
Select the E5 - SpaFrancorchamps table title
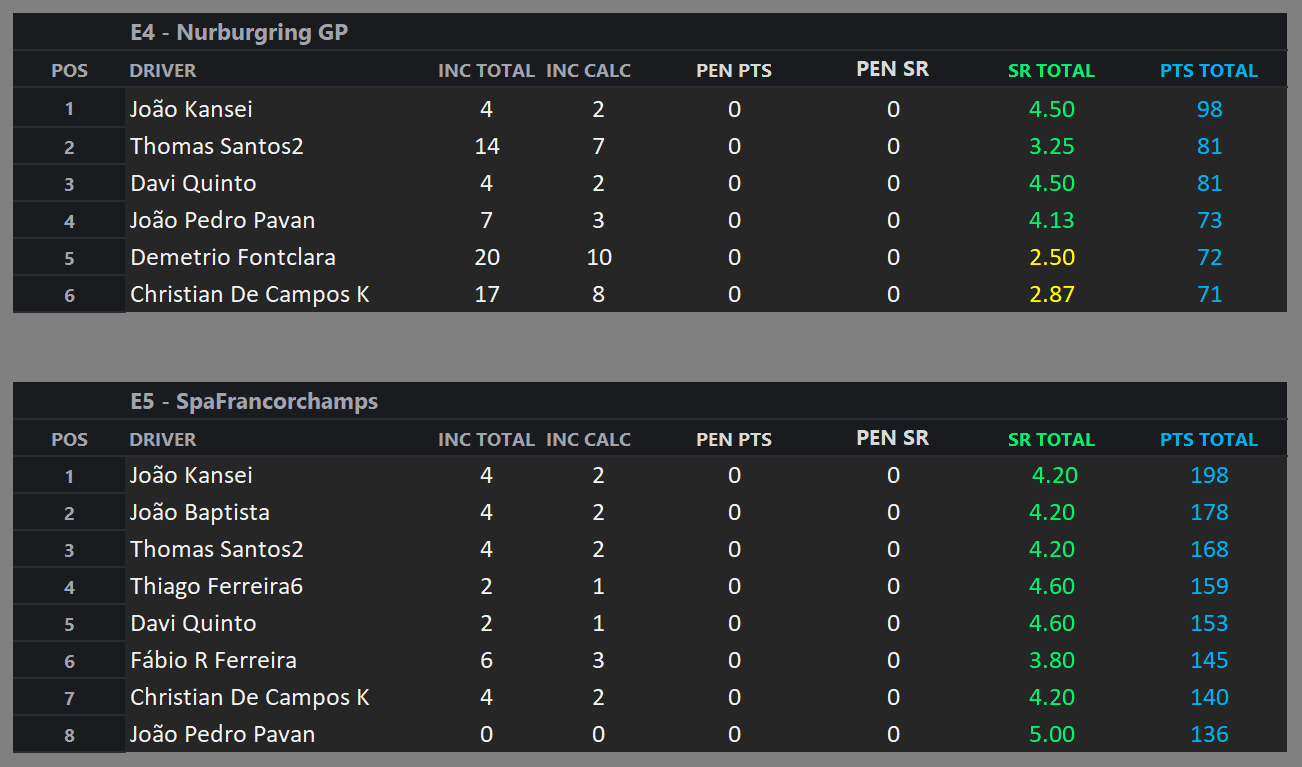pos(254,401)
